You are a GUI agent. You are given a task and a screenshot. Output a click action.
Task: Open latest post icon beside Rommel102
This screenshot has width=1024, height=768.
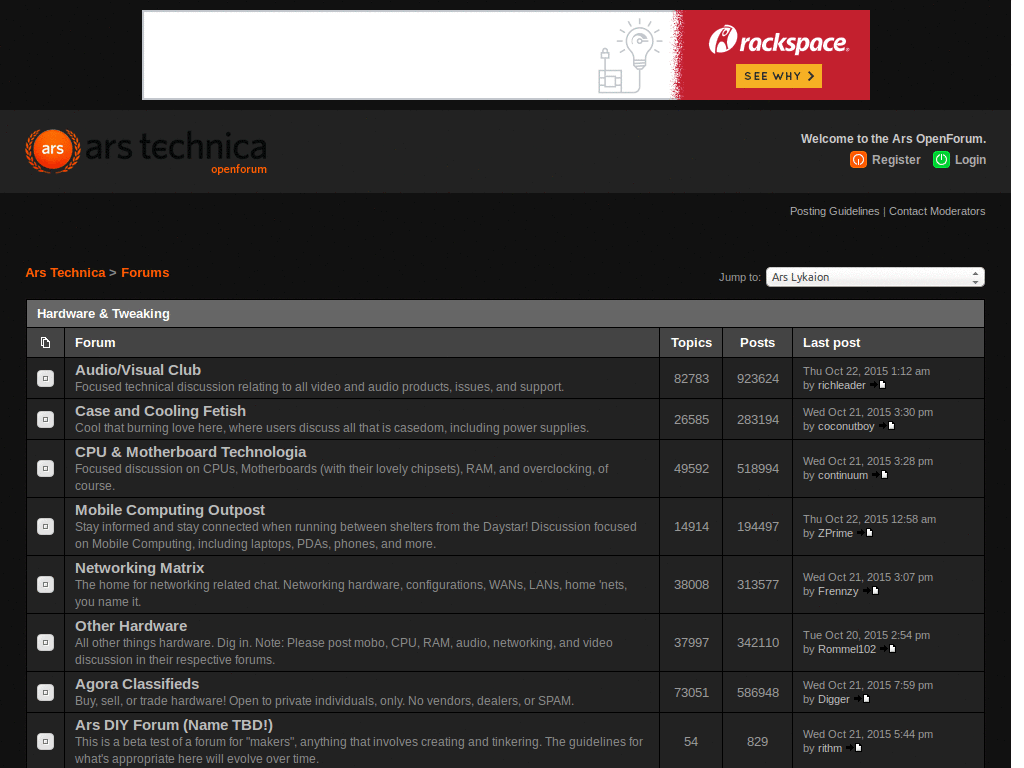pyautogui.click(x=888, y=650)
